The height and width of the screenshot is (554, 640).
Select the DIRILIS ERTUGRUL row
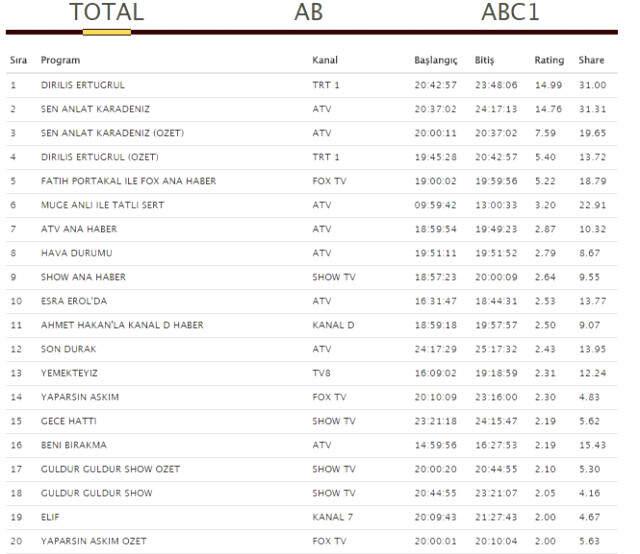(x=312, y=85)
